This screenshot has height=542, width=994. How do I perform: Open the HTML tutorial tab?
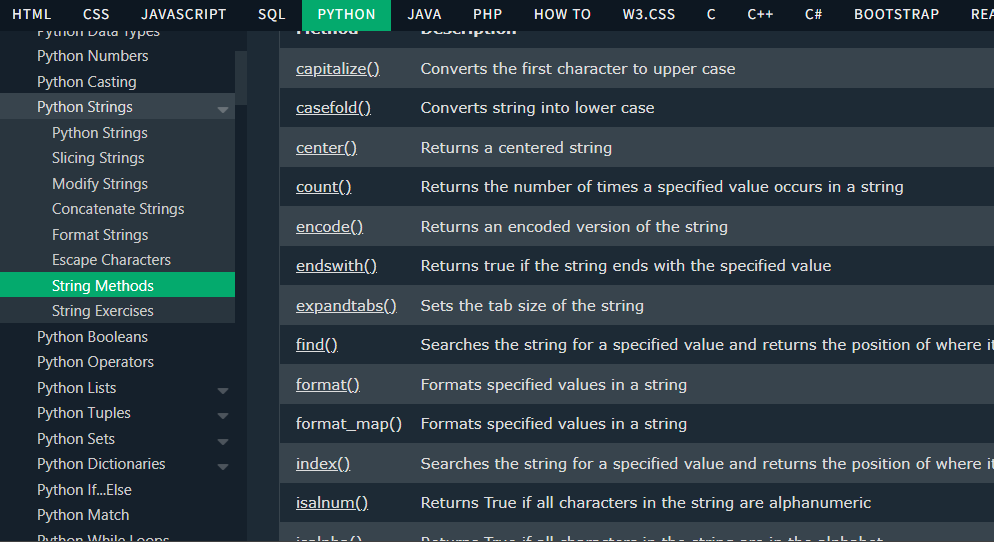(32, 15)
